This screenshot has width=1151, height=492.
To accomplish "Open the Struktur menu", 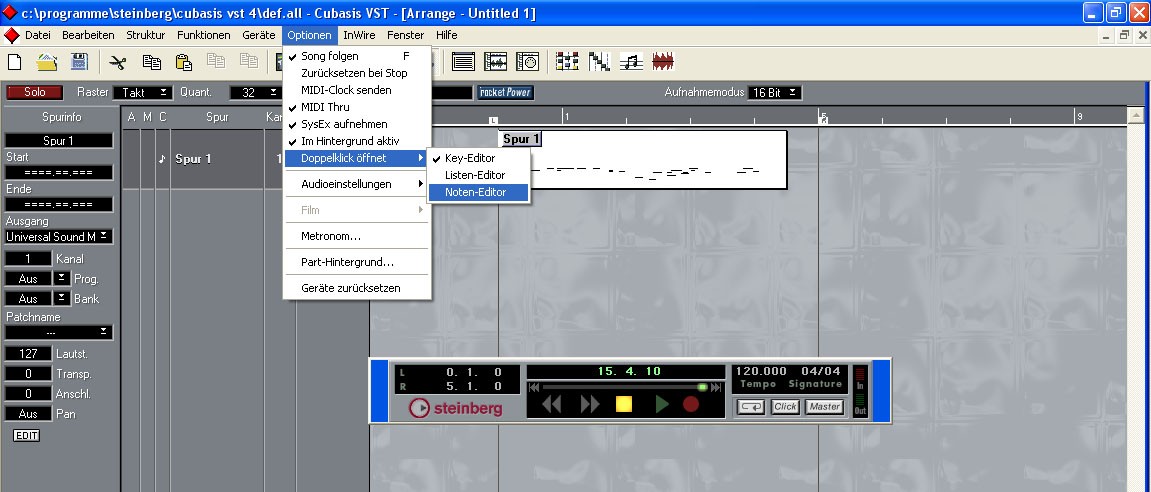I will (x=145, y=35).
